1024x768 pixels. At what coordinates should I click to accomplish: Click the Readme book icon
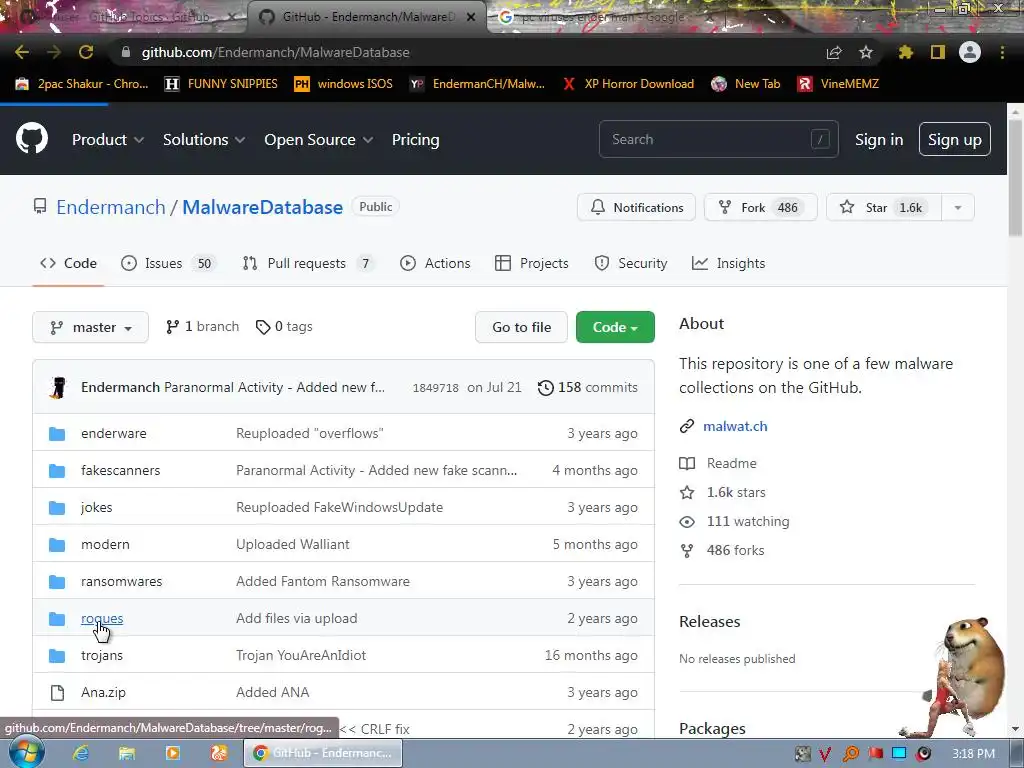[x=686, y=463]
